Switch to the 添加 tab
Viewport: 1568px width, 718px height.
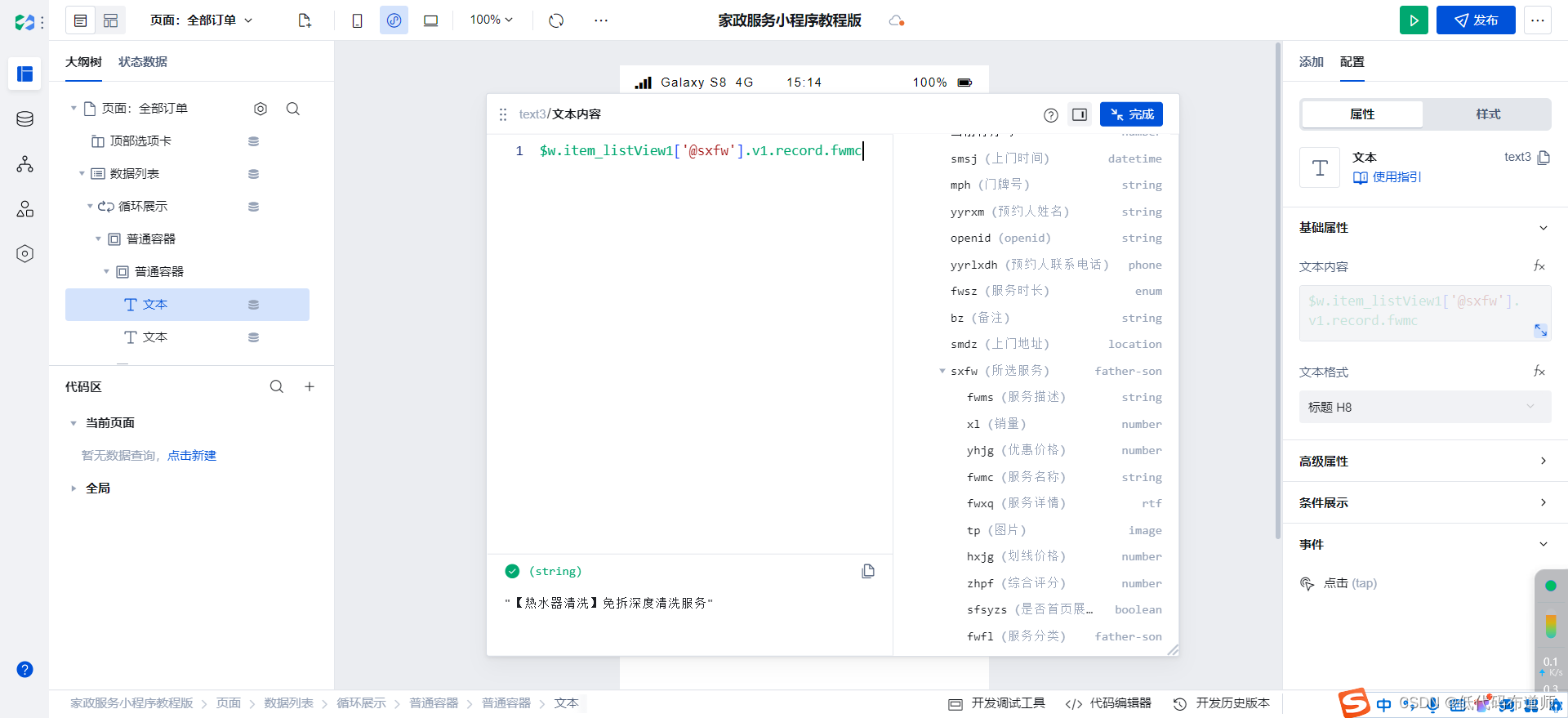(x=1312, y=62)
